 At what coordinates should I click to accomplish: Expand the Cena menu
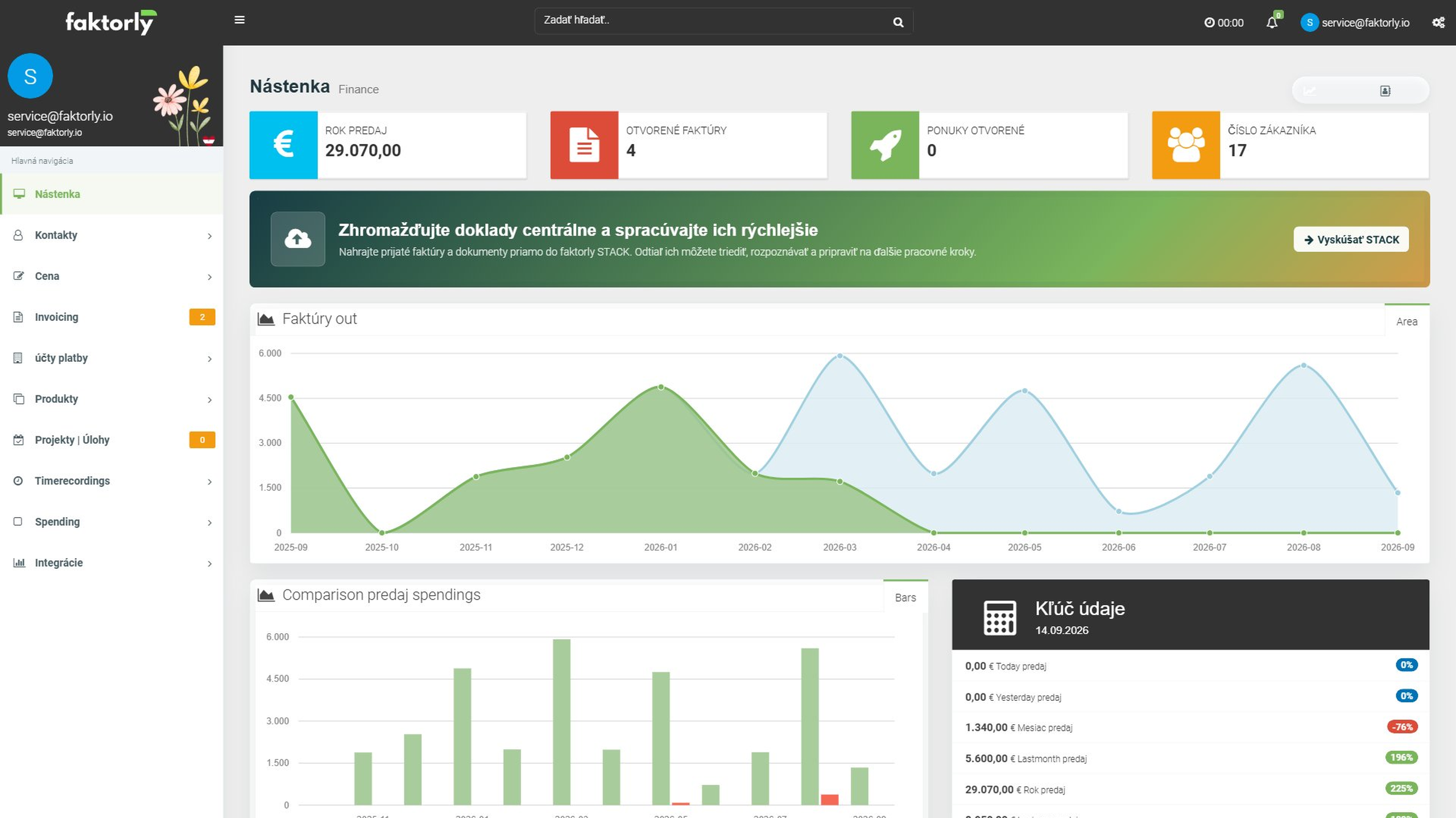(111, 276)
